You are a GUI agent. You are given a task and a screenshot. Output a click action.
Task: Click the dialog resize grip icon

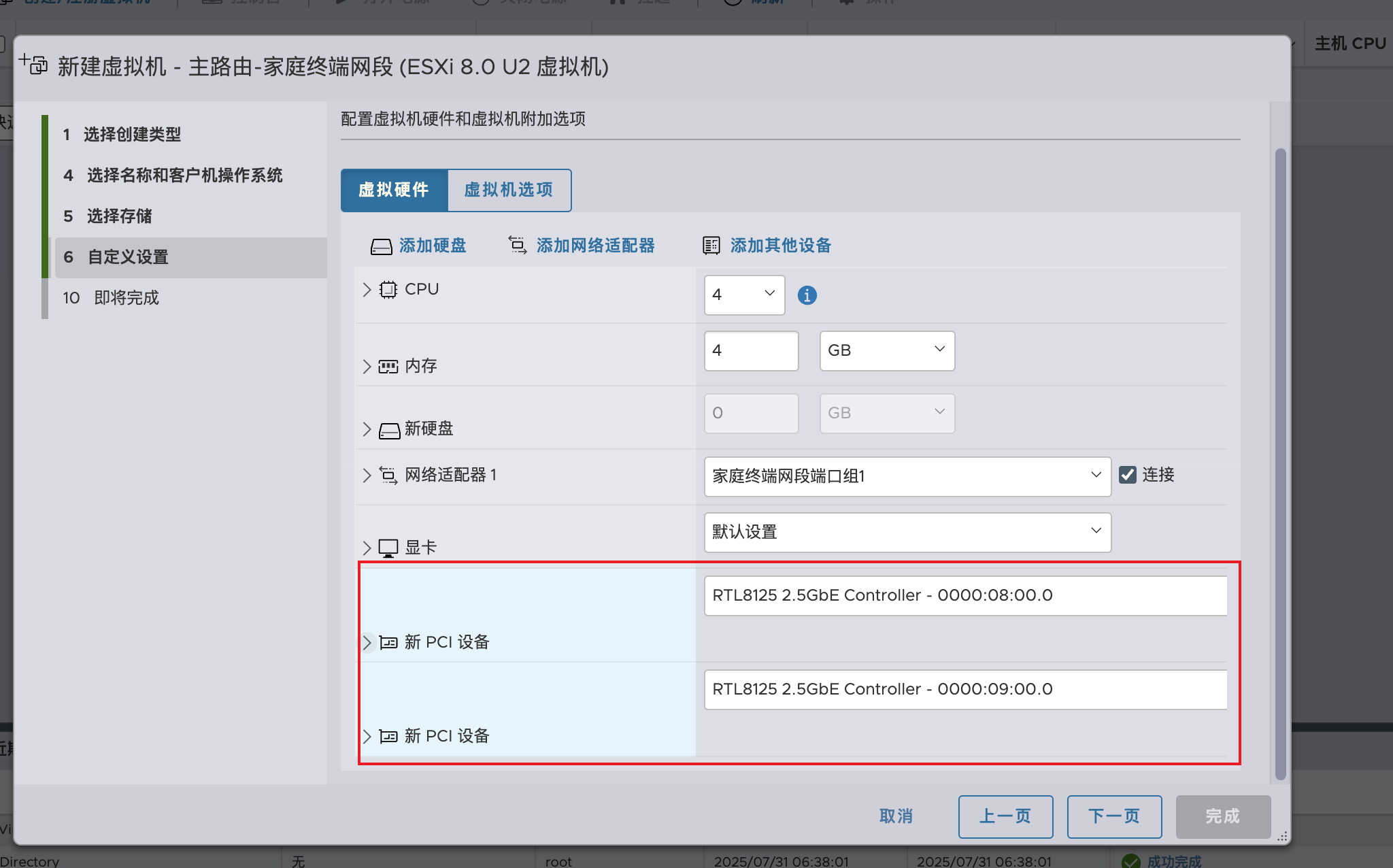pyautogui.click(x=1282, y=837)
